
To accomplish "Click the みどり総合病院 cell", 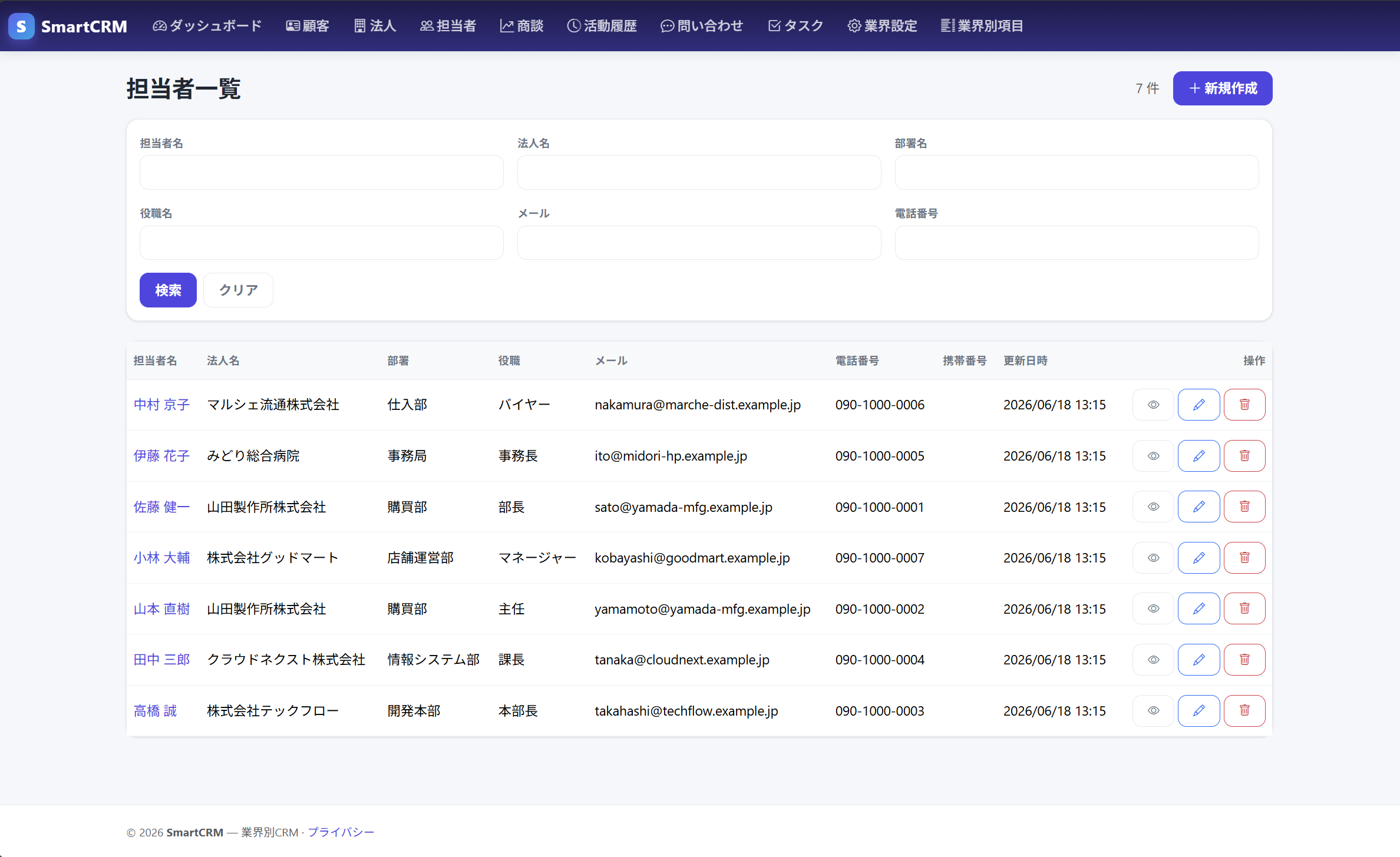I will tap(253, 456).
